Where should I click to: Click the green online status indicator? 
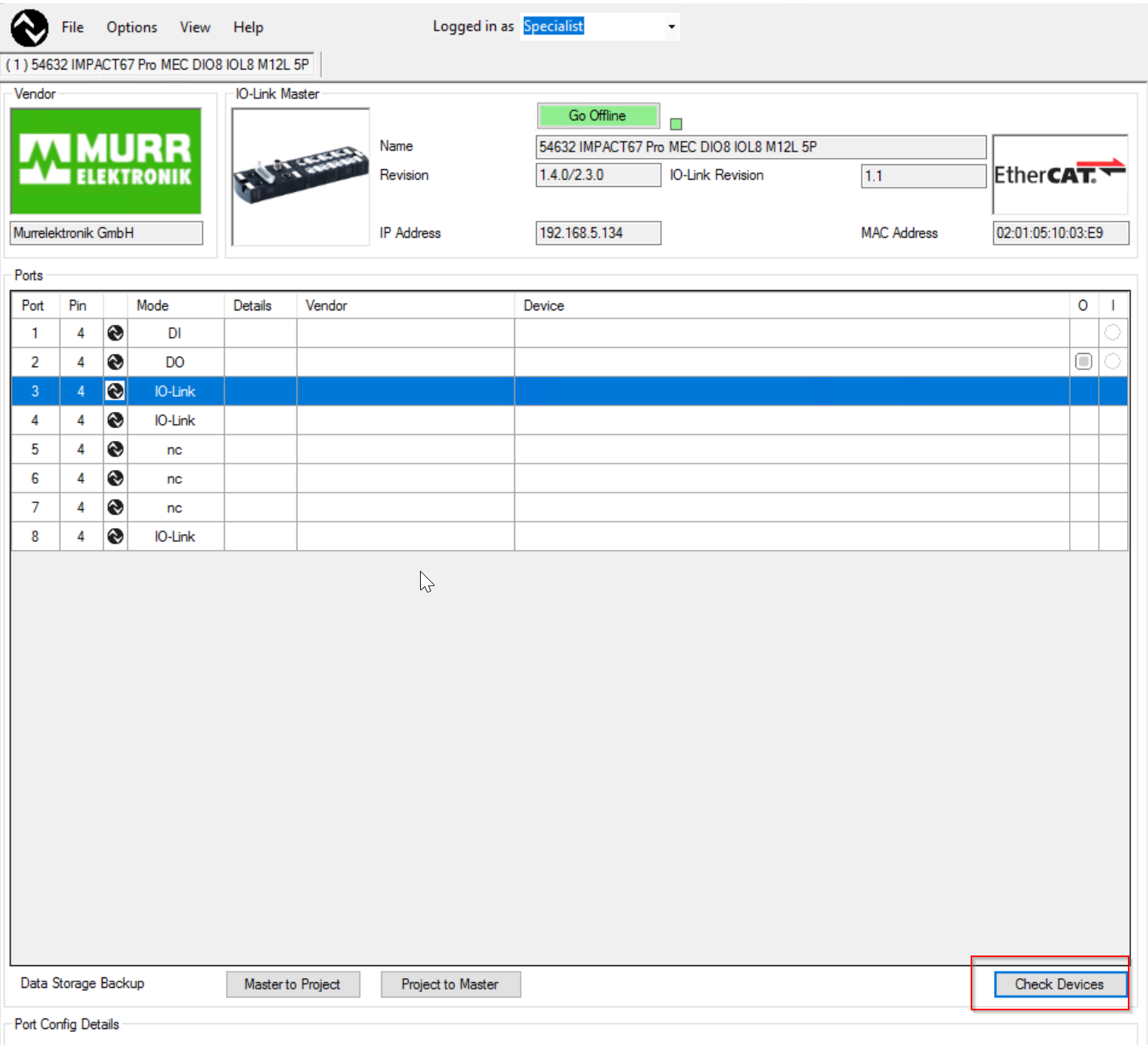pyautogui.click(x=676, y=124)
